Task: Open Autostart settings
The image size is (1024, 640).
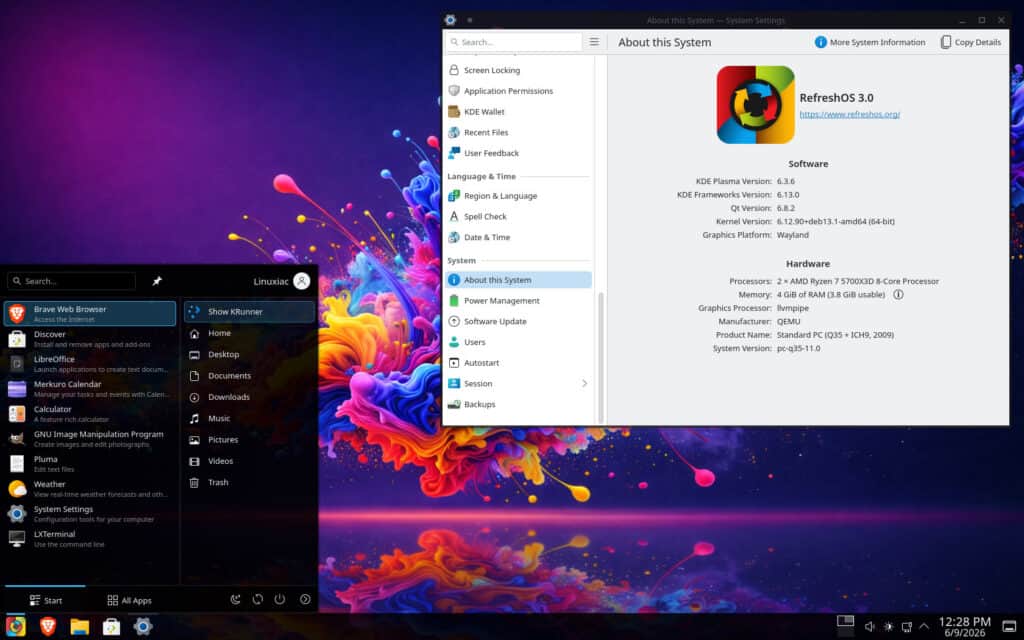Action: pyautogui.click(x=519, y=362)
